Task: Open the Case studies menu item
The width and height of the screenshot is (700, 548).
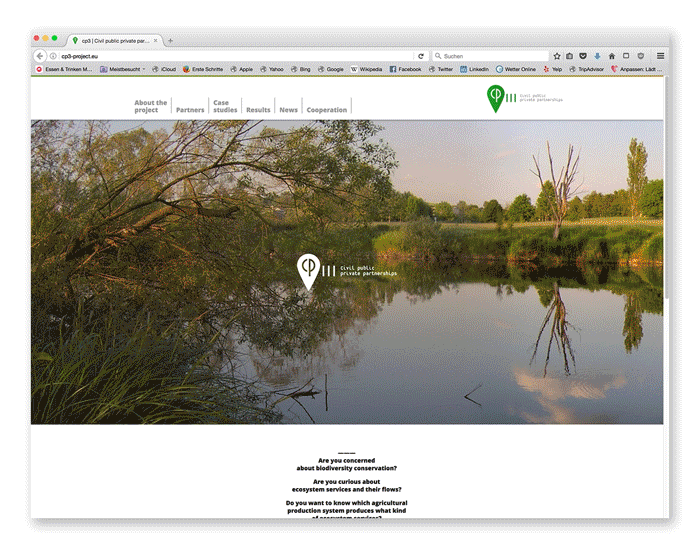Action: tap(225, 106)
